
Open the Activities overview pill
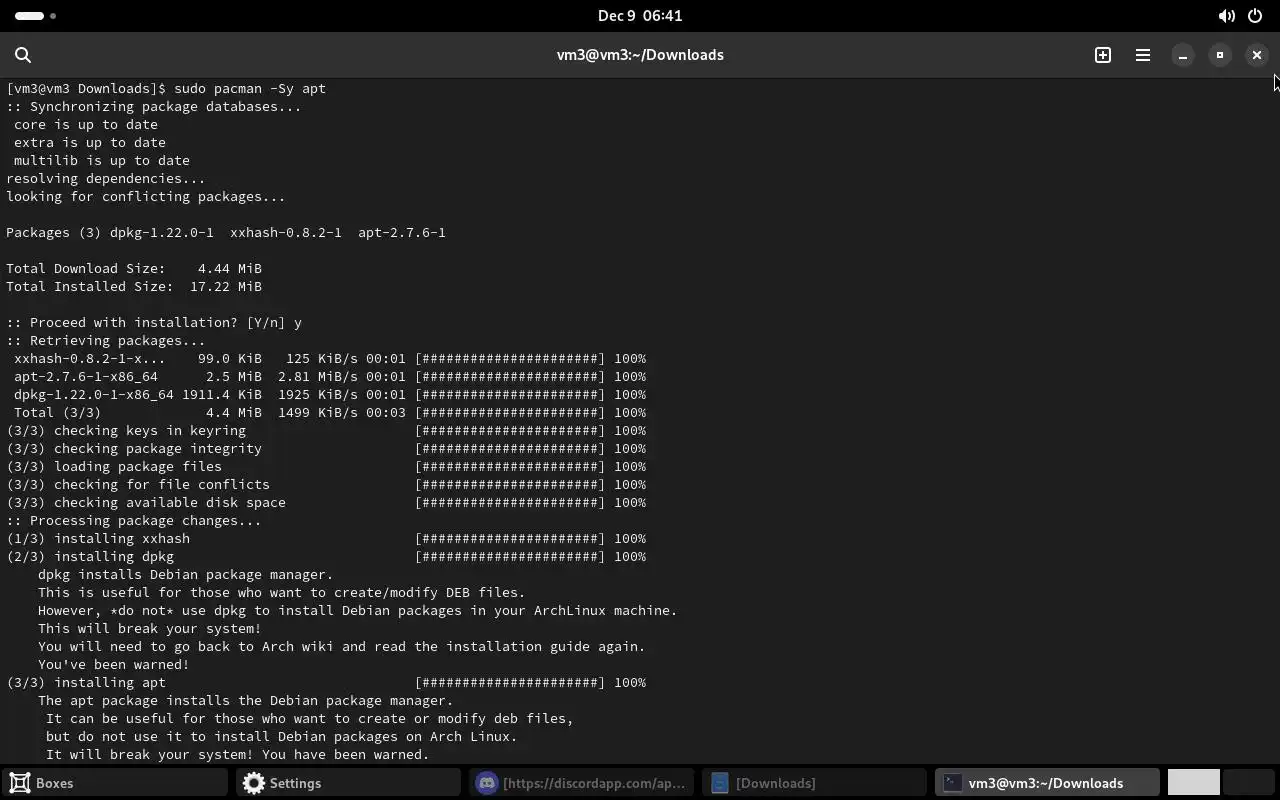[30, 16]
